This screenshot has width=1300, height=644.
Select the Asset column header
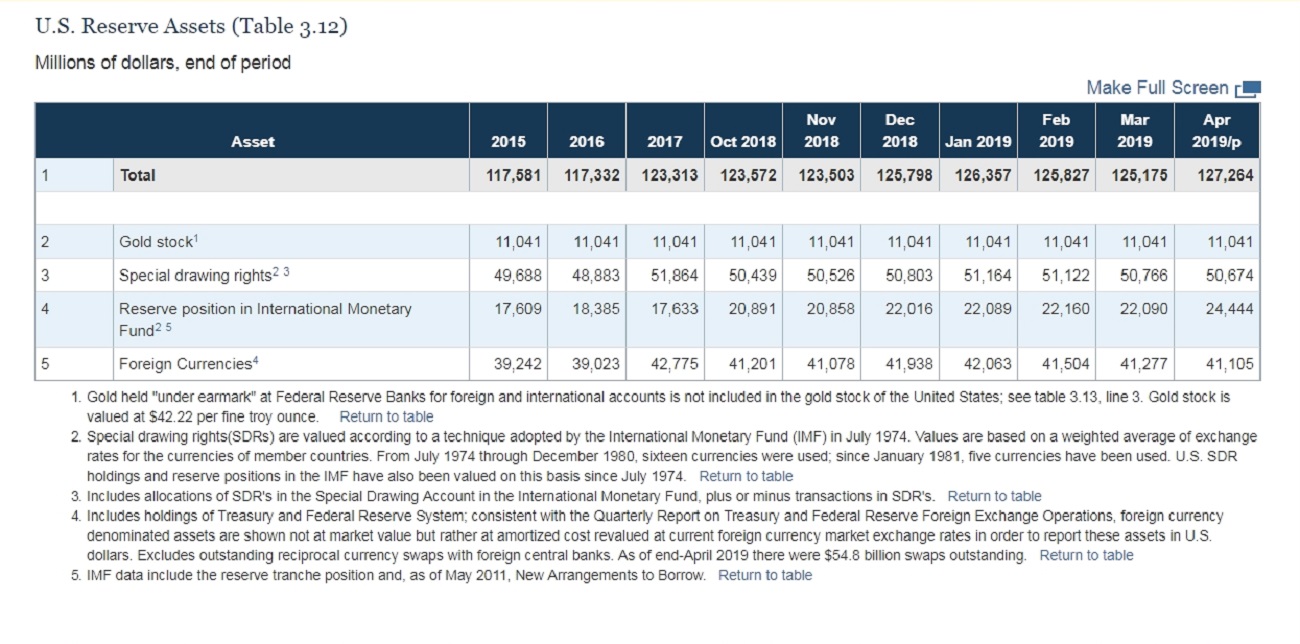(253, 142)
